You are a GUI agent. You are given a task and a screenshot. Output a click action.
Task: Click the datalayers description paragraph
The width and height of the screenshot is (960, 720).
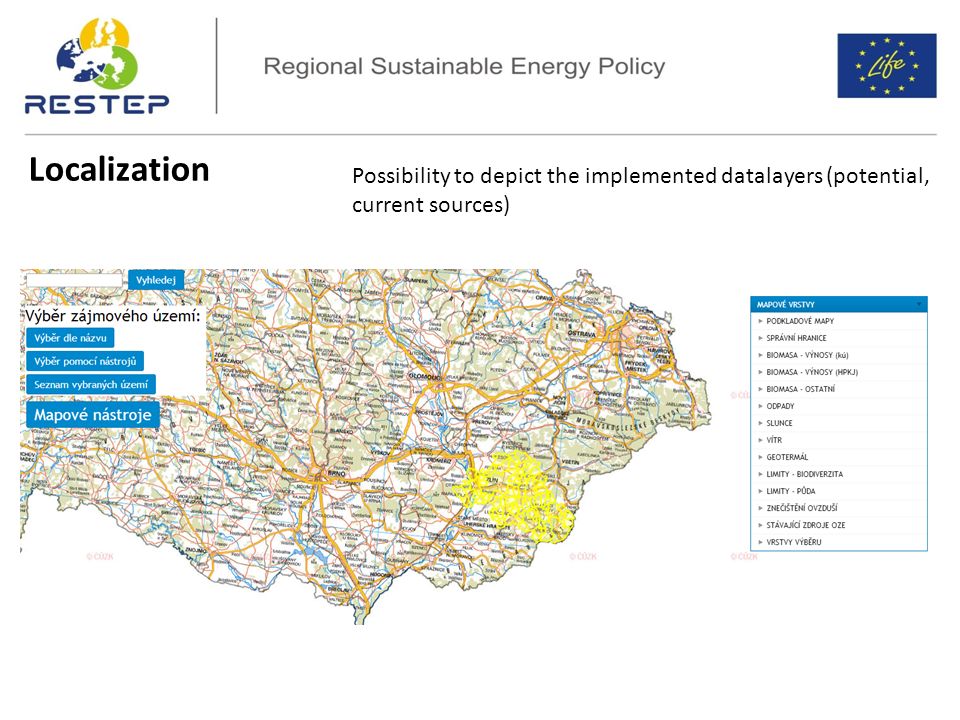[640, 190]
